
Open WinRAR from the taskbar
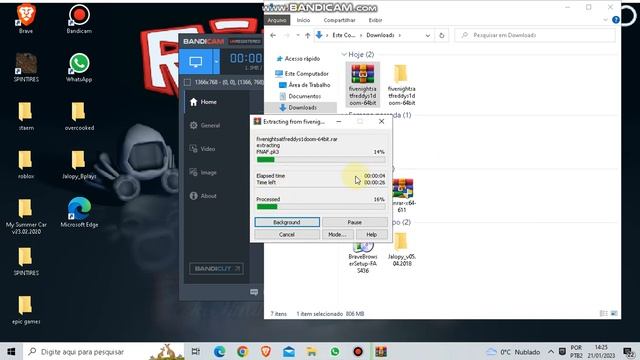pyautogui.click(x=381, y=351)
